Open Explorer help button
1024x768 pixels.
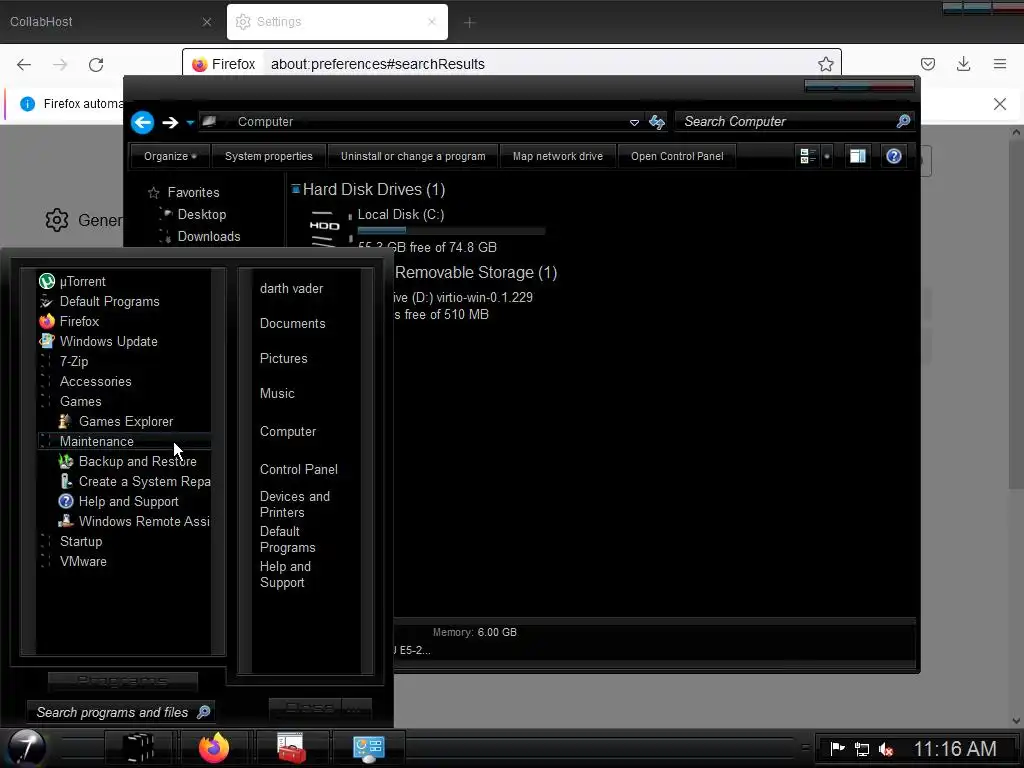[893, 156]
